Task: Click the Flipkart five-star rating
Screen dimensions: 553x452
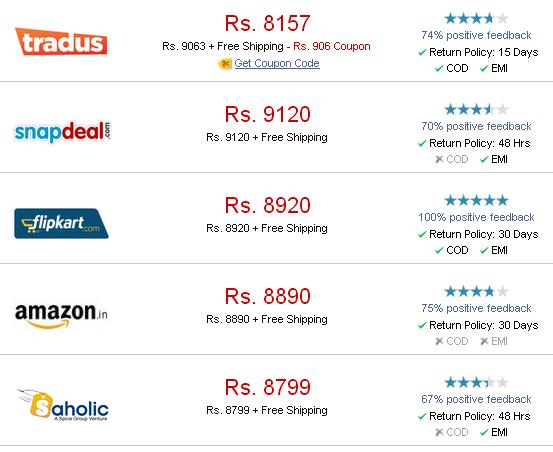Action: (x=476, y=201)
